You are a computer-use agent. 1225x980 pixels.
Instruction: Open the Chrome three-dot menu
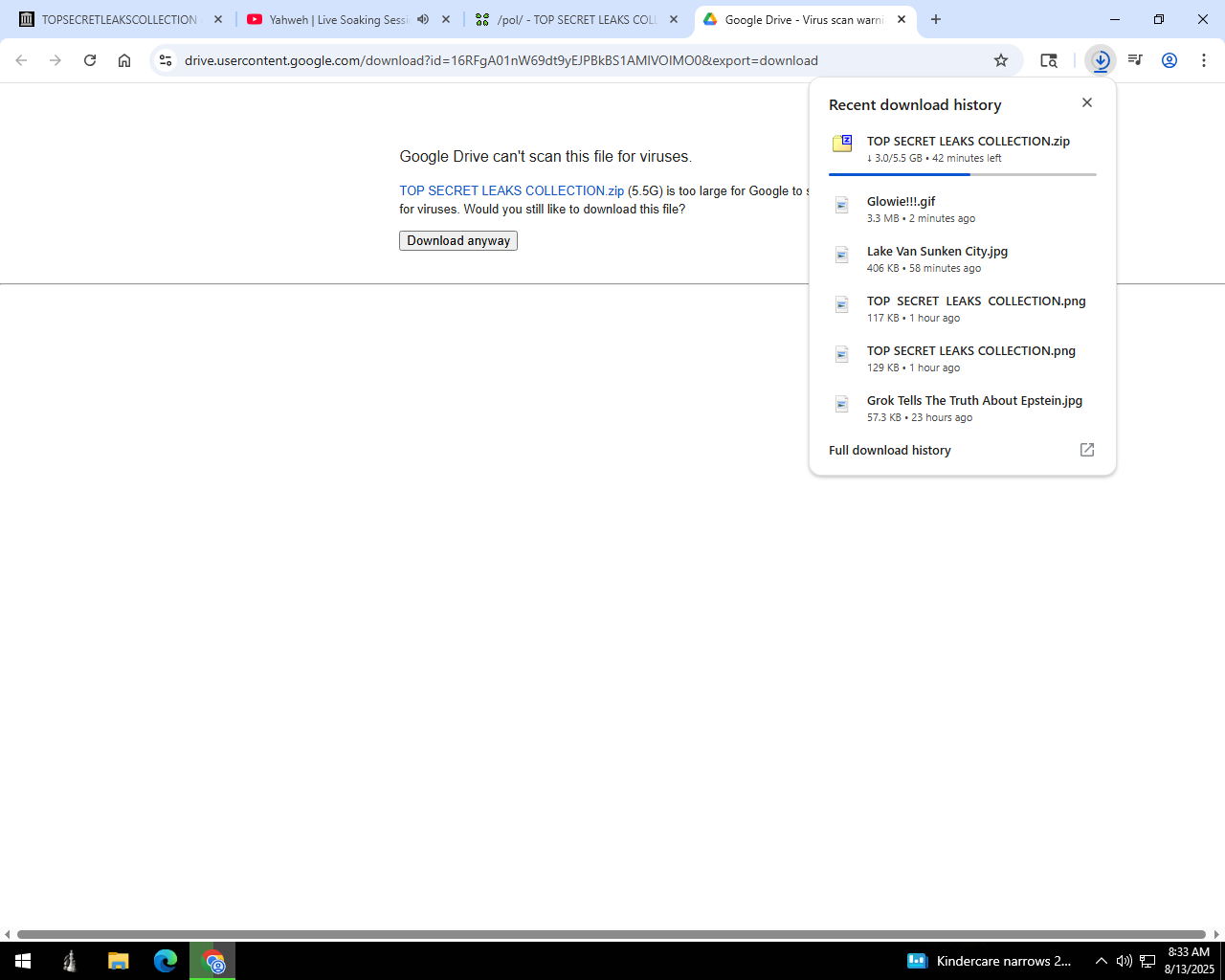(x=1204, y=60)
